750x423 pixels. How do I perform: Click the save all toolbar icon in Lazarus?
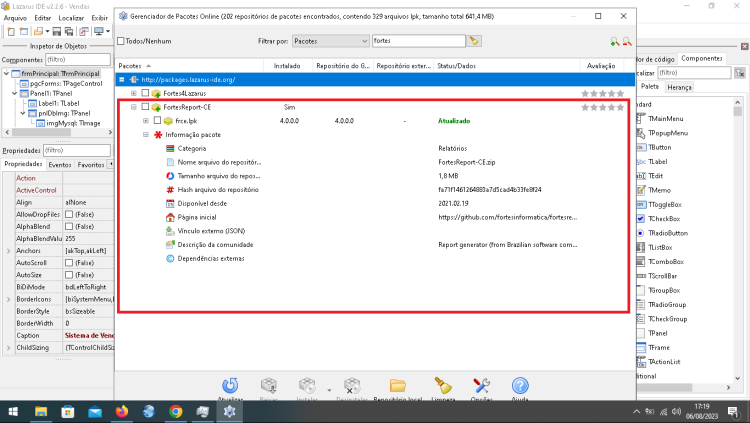coord(69,32)
